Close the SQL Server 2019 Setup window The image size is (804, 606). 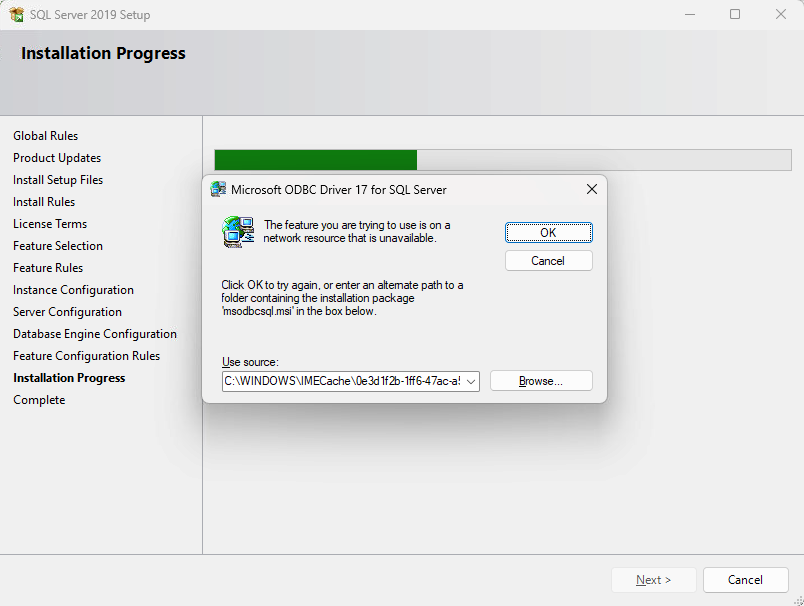[x=781, y=15]
